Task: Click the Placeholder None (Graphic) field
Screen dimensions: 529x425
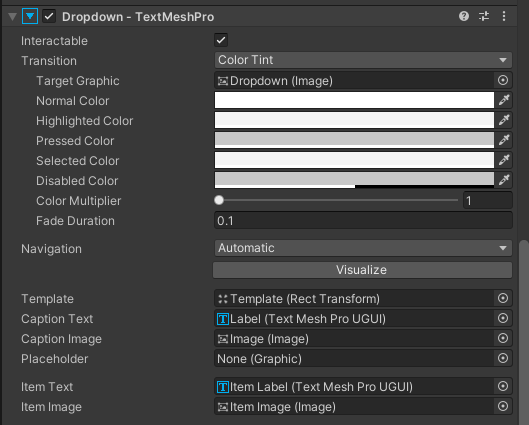Action: 354,359
